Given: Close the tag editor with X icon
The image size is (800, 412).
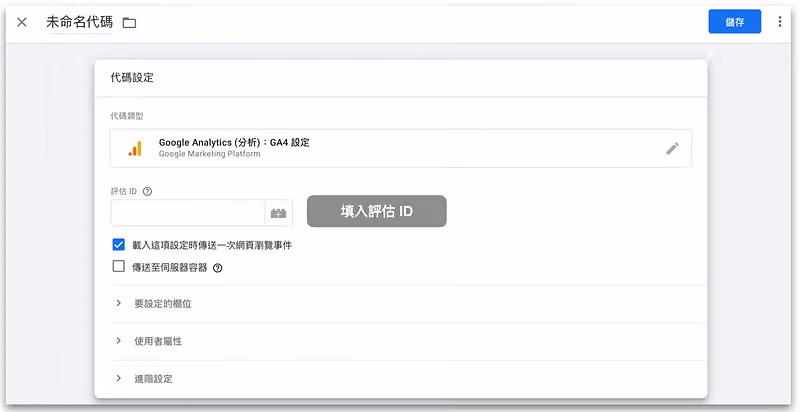Looking at the screenshot, I should (x=21, y=22).
